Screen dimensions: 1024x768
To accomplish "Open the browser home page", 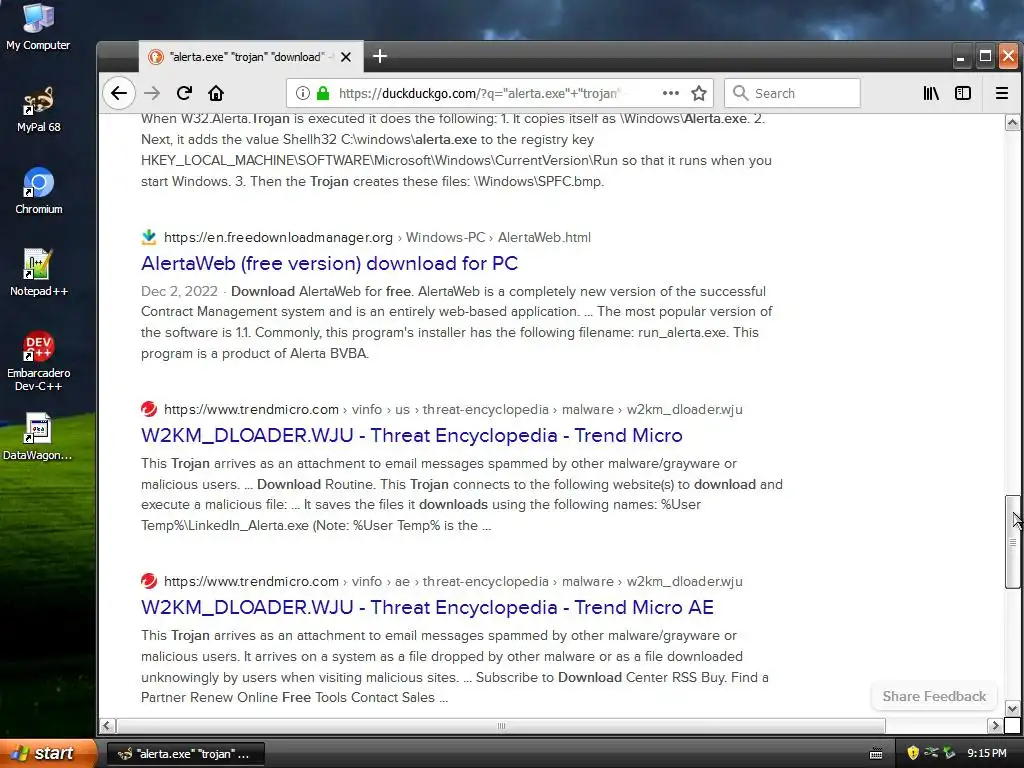I will point(216,93).
